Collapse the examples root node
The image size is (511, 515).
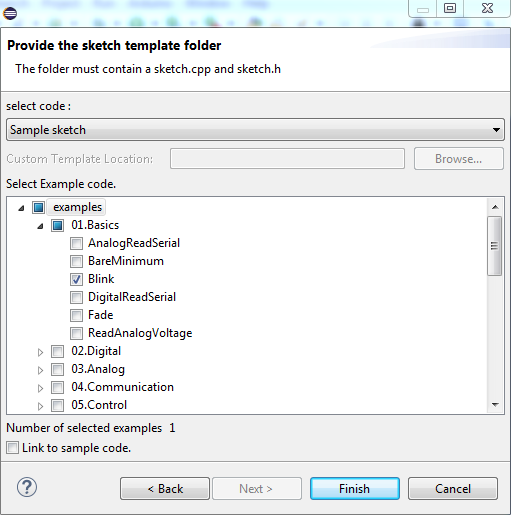[x=21, y=208]
